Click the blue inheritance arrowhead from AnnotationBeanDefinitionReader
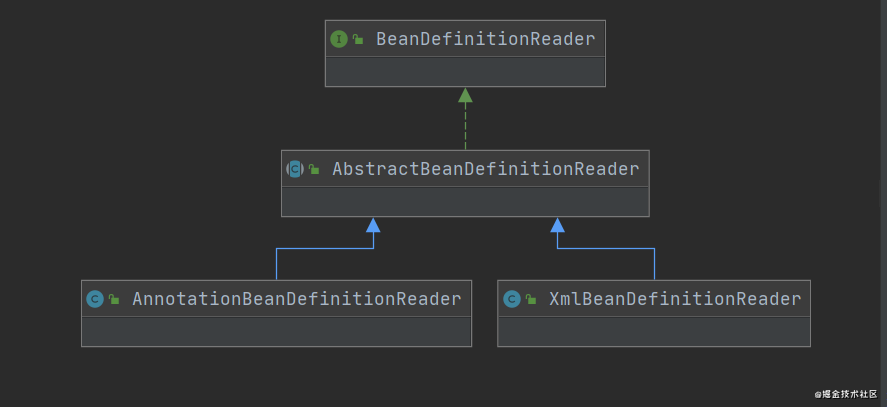Image resolution: width=887 pixels, height=407 pixels. [x=373, y=225]
